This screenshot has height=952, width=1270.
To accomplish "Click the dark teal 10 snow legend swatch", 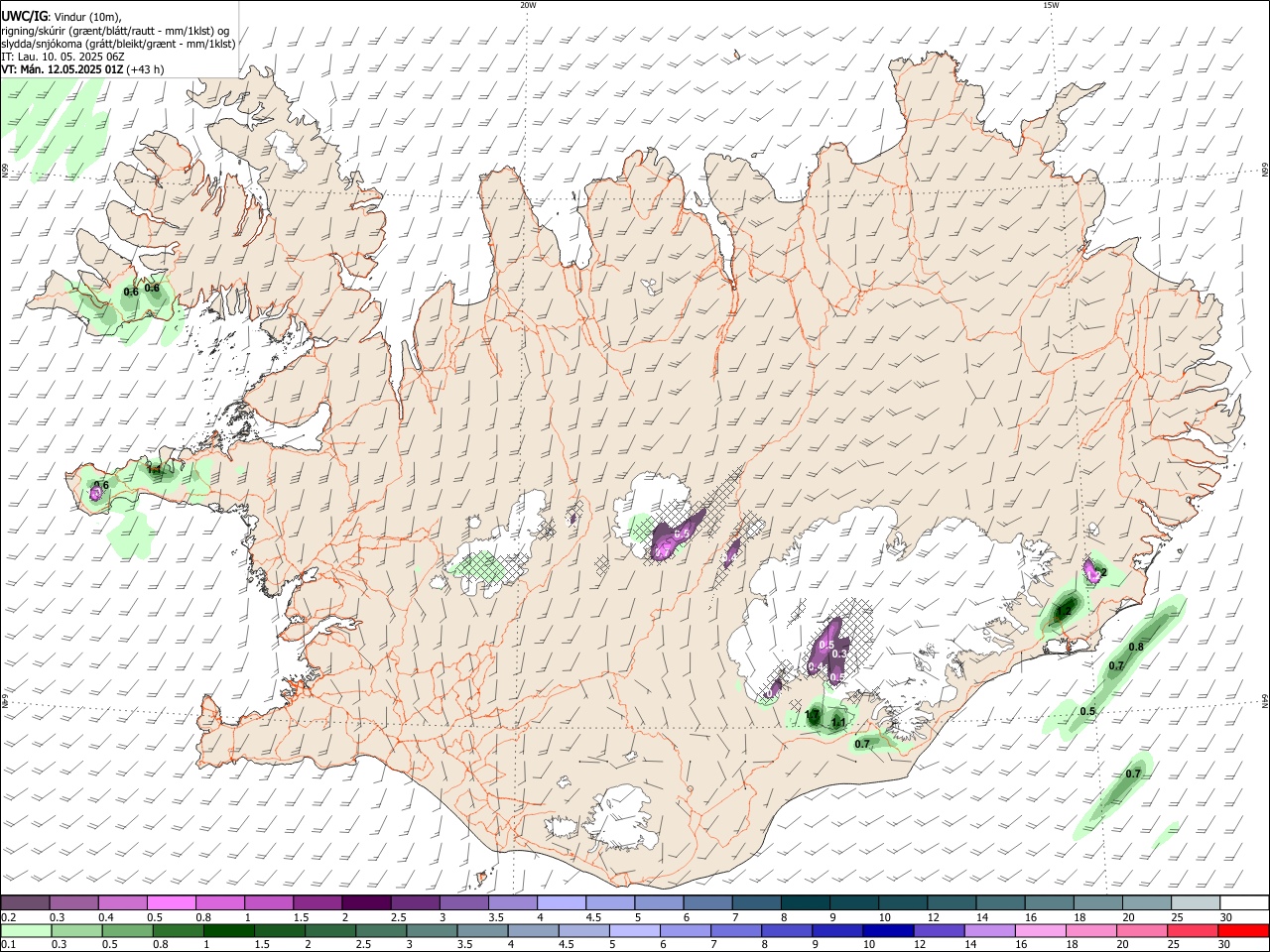I will (902, 903).
